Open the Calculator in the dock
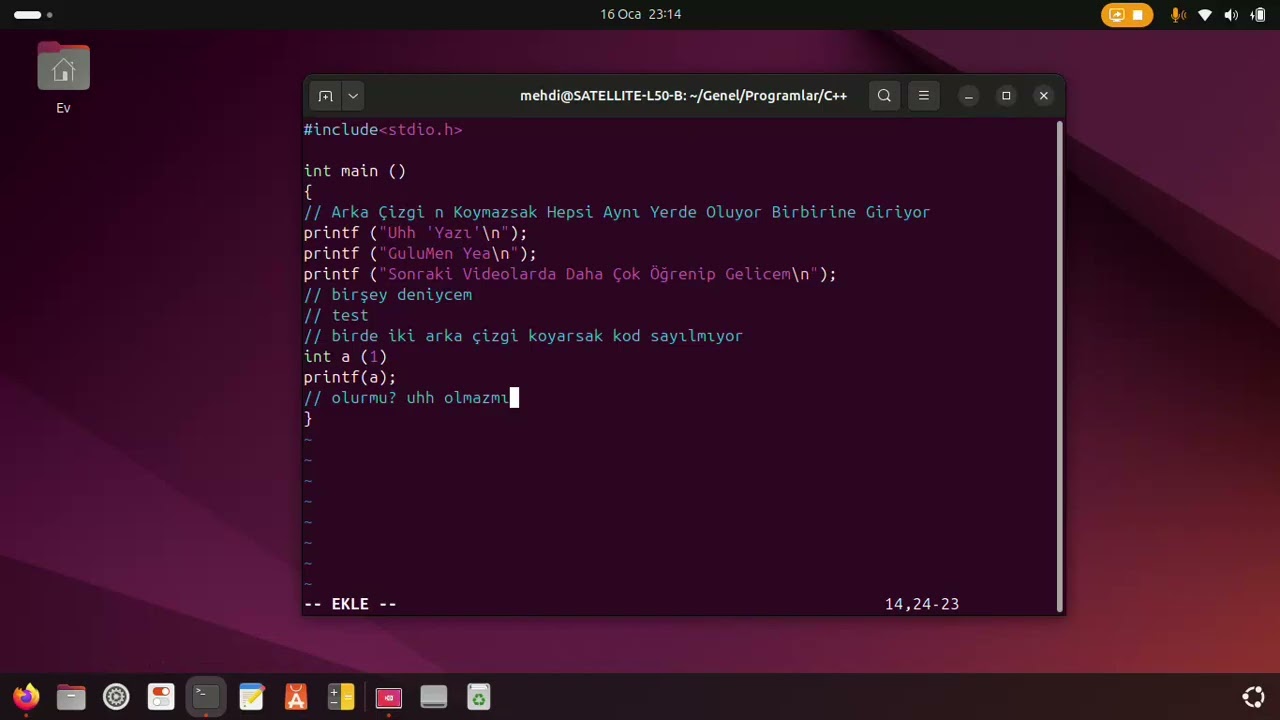 (x=342, y=697)
